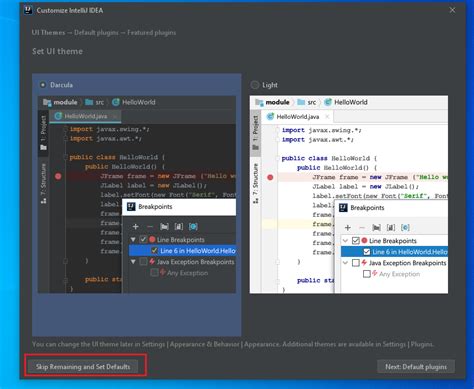The width and height of the screenshot is (474, 389).
Task: Click Java Exception lightning icon in Light preview
Action: [x=364, y=262]
